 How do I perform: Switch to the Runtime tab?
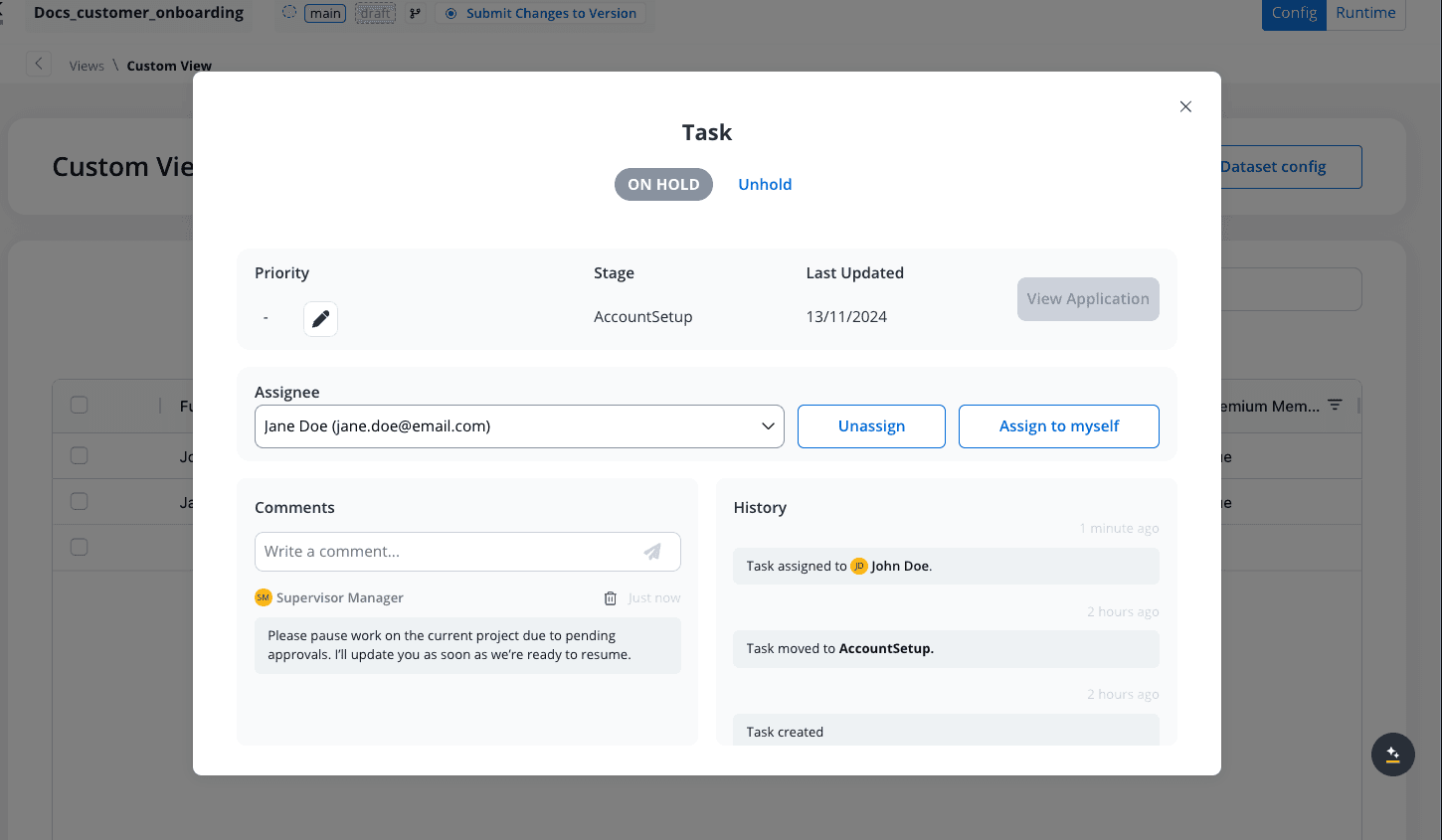[x=1365, y=13]
